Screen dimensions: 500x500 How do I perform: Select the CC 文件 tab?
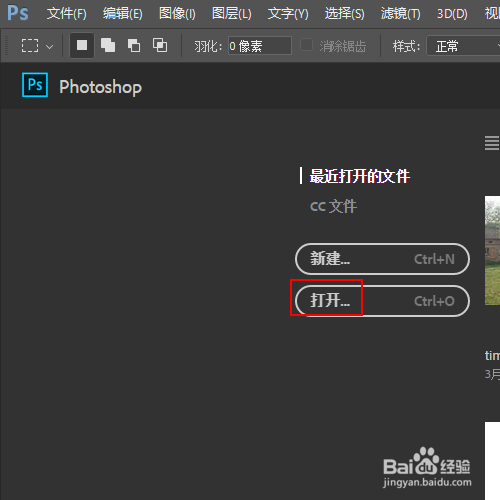tap(334, 206)
